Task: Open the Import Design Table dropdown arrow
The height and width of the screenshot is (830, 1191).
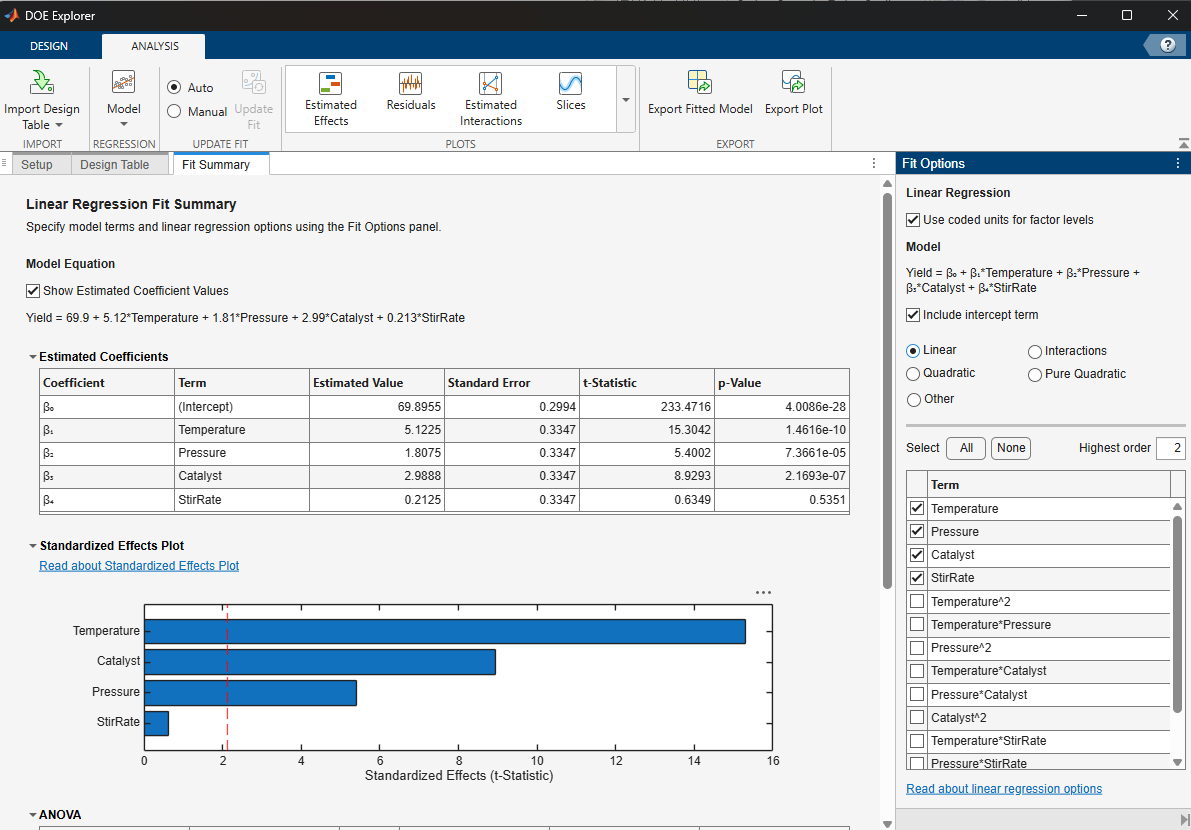Action: (58, 125)
